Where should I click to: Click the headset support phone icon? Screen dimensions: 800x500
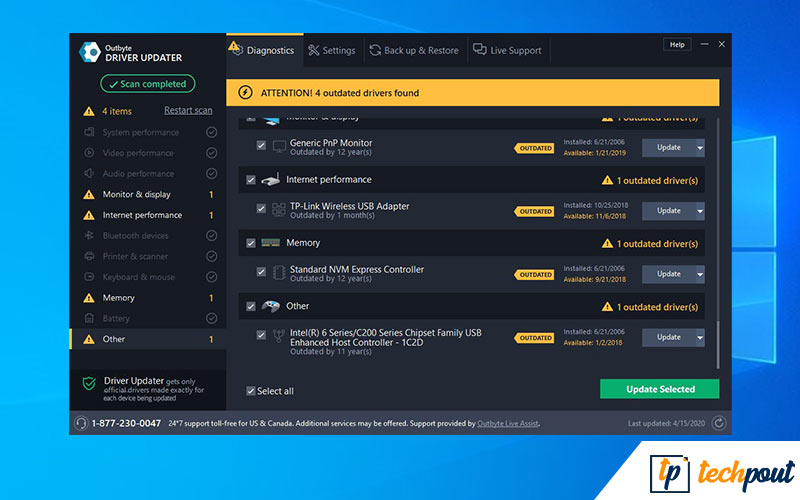79,424
